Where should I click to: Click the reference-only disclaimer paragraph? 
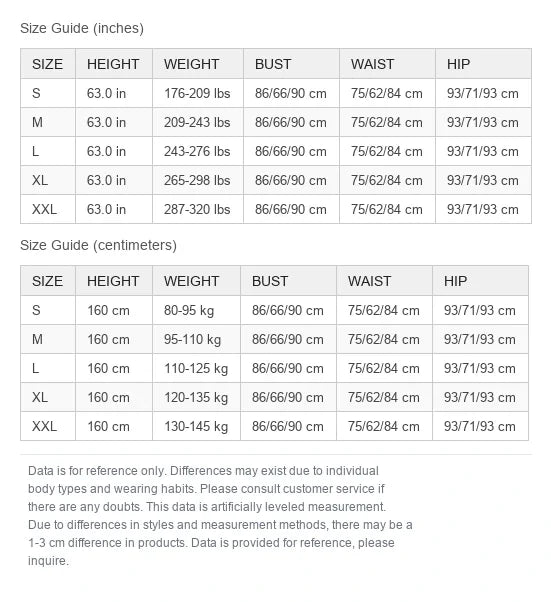pyautogui.click(x=220, y=516)
